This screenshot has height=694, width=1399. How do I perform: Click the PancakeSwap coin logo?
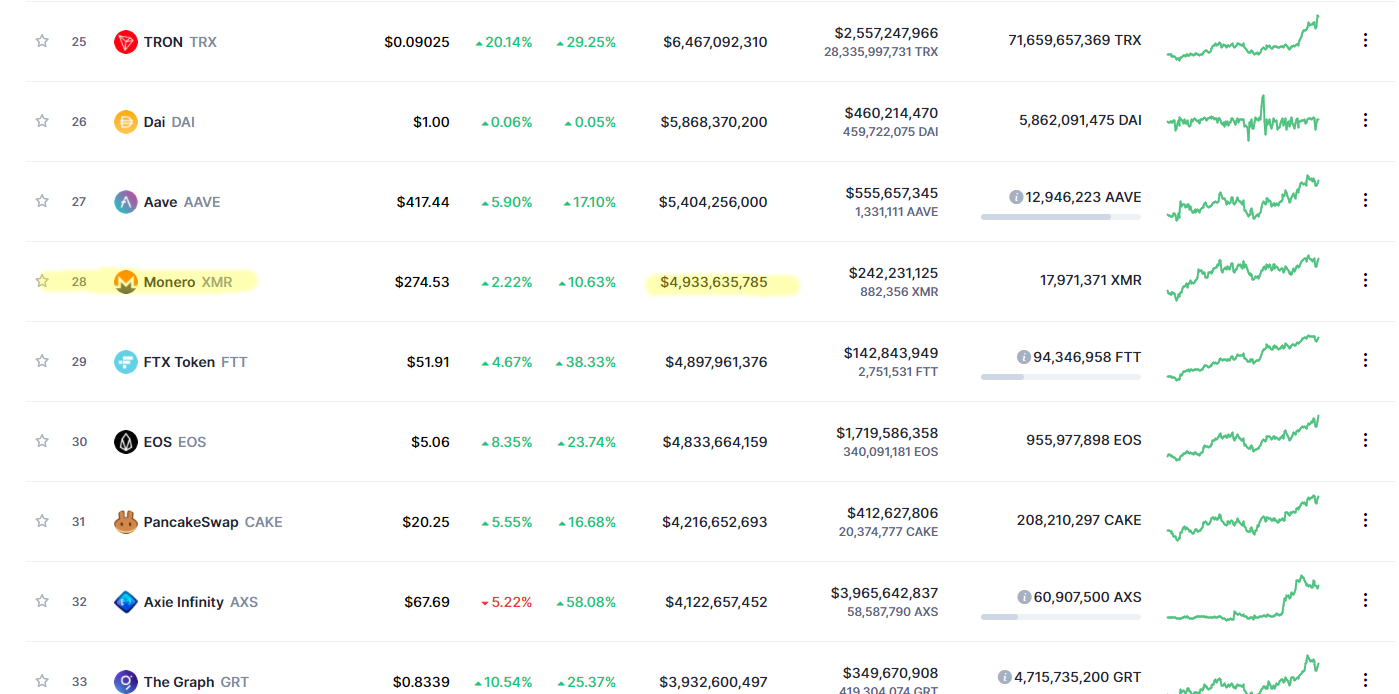125,522
